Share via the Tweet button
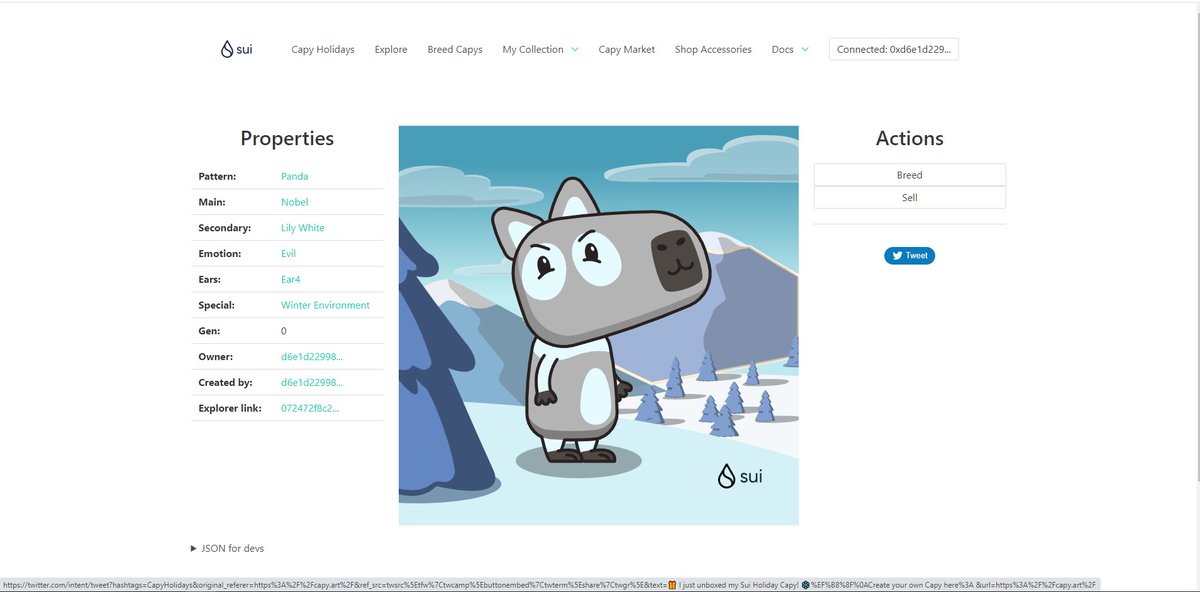 [909, 256]
